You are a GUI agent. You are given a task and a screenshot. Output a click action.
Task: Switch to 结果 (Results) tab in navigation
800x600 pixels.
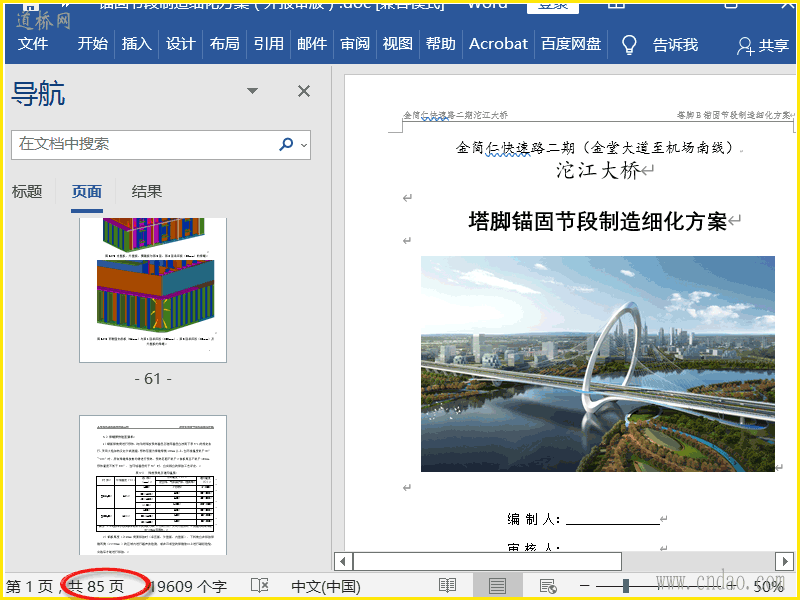coord(147,191)
